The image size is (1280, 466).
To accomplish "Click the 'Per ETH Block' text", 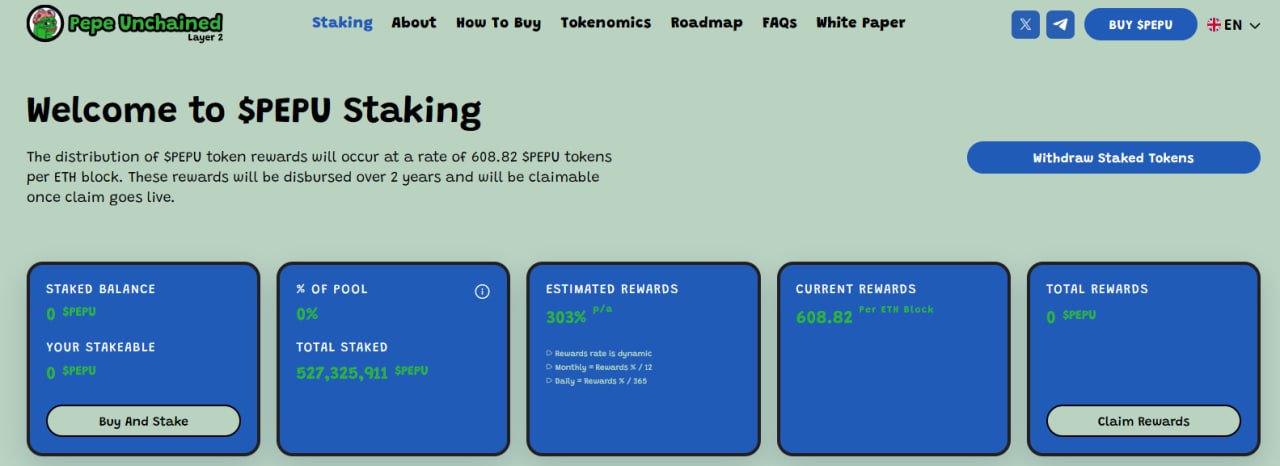I will 896,310.
